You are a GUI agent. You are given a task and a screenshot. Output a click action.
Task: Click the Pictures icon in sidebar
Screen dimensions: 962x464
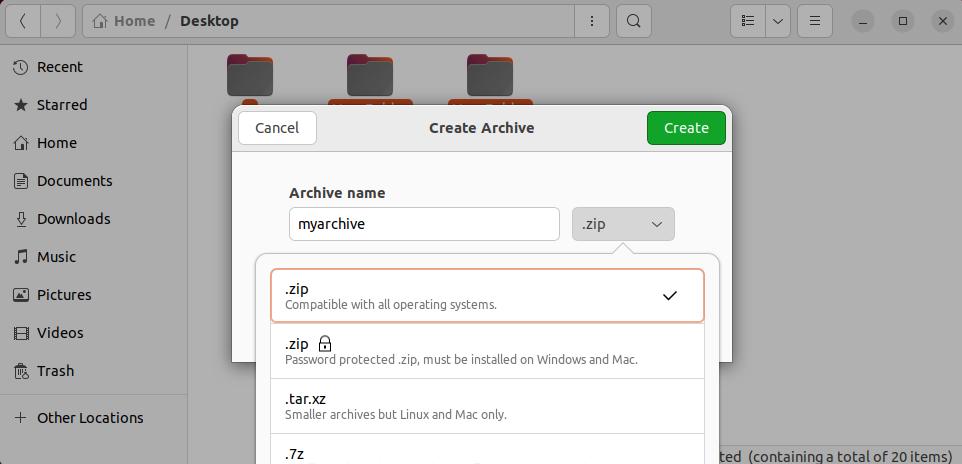(x=21, y=295)
